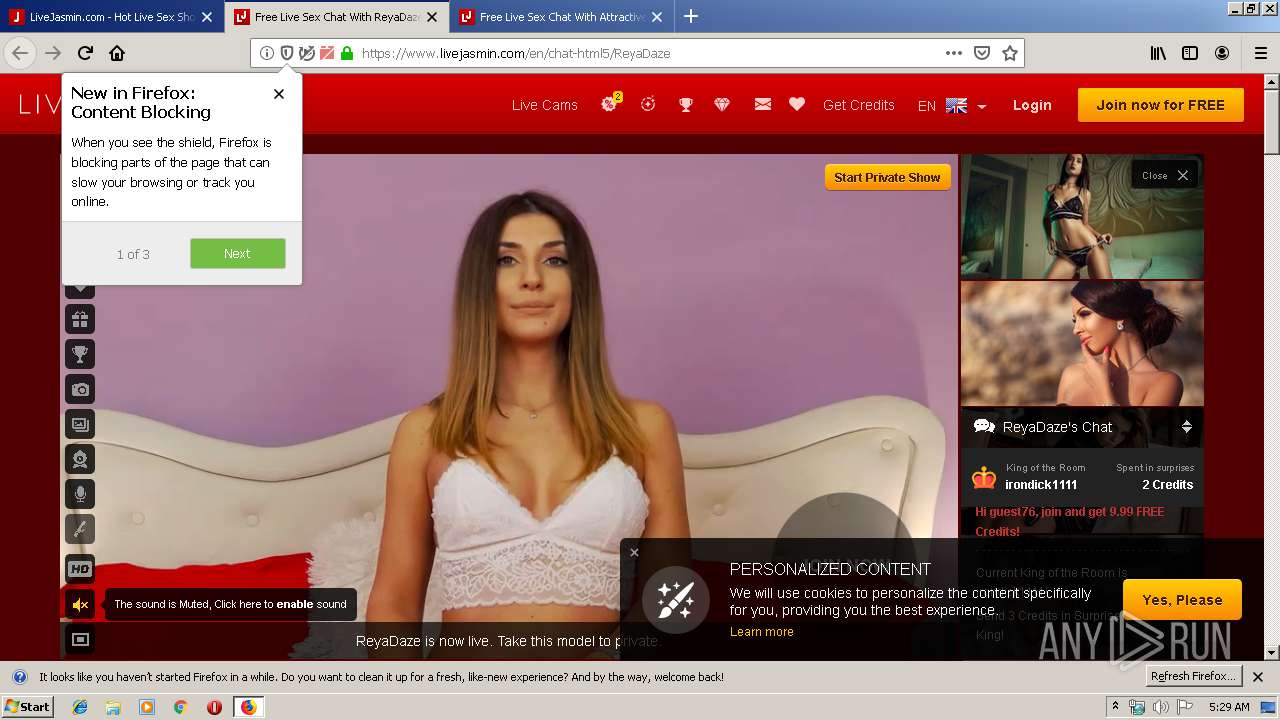
Task: Close the Firefox refresh notification bar
Action: click(1258, 677)
